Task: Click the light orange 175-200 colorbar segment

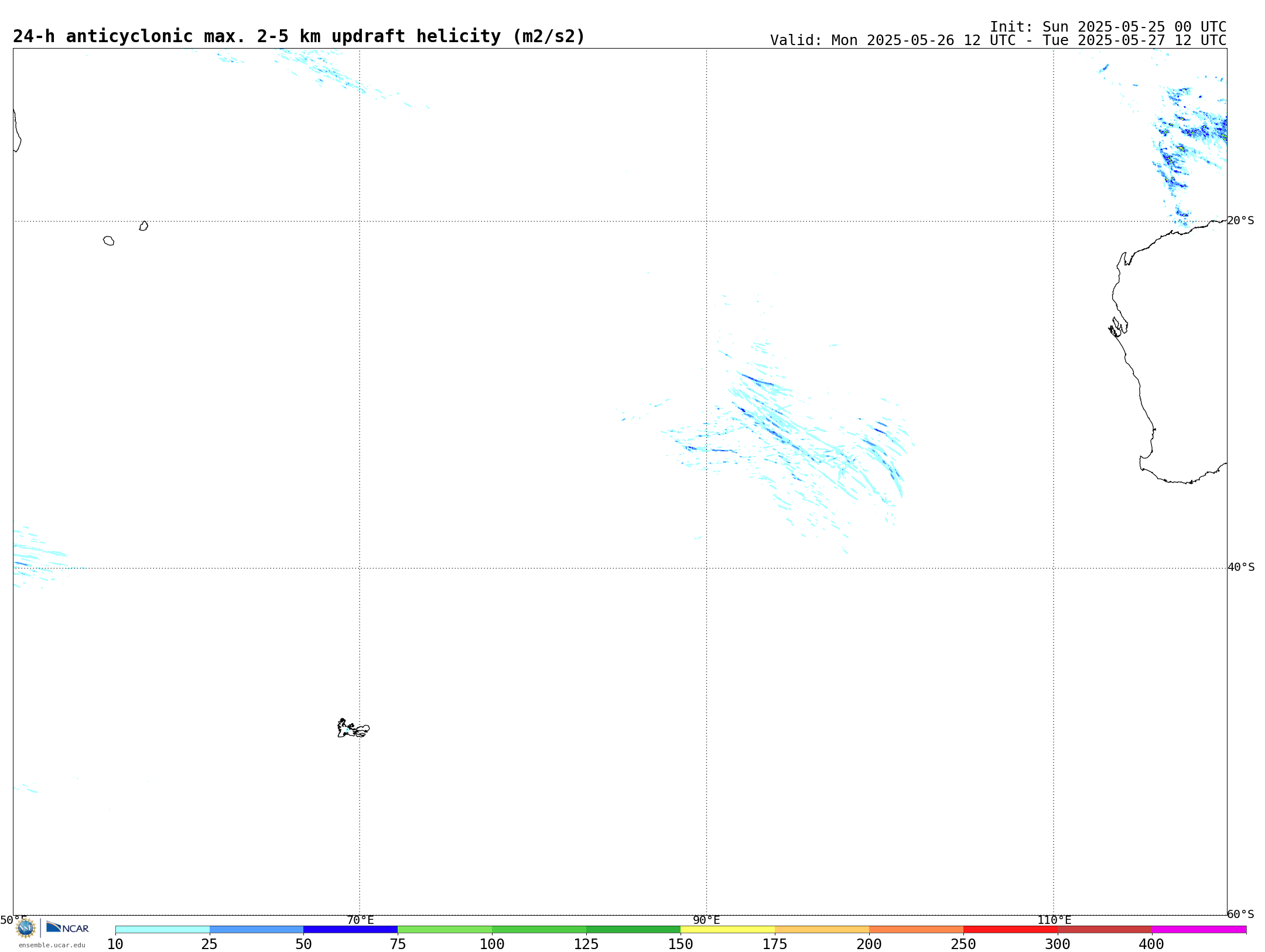Action: click(x=822, y=930)
